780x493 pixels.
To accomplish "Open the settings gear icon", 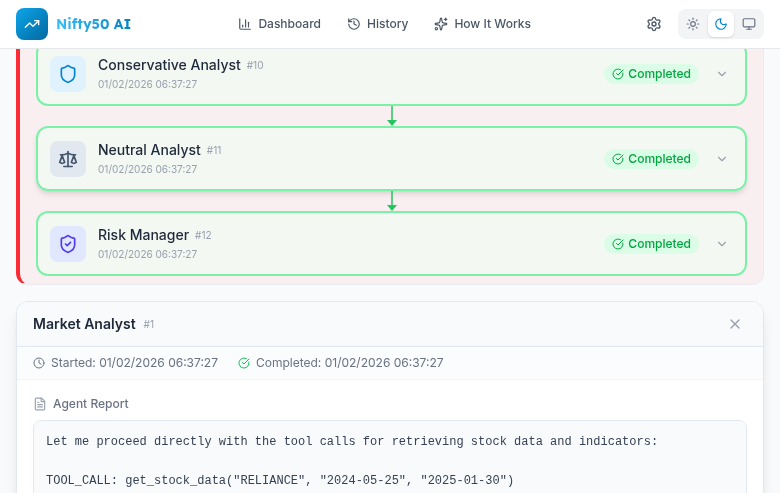I will 654,24.
